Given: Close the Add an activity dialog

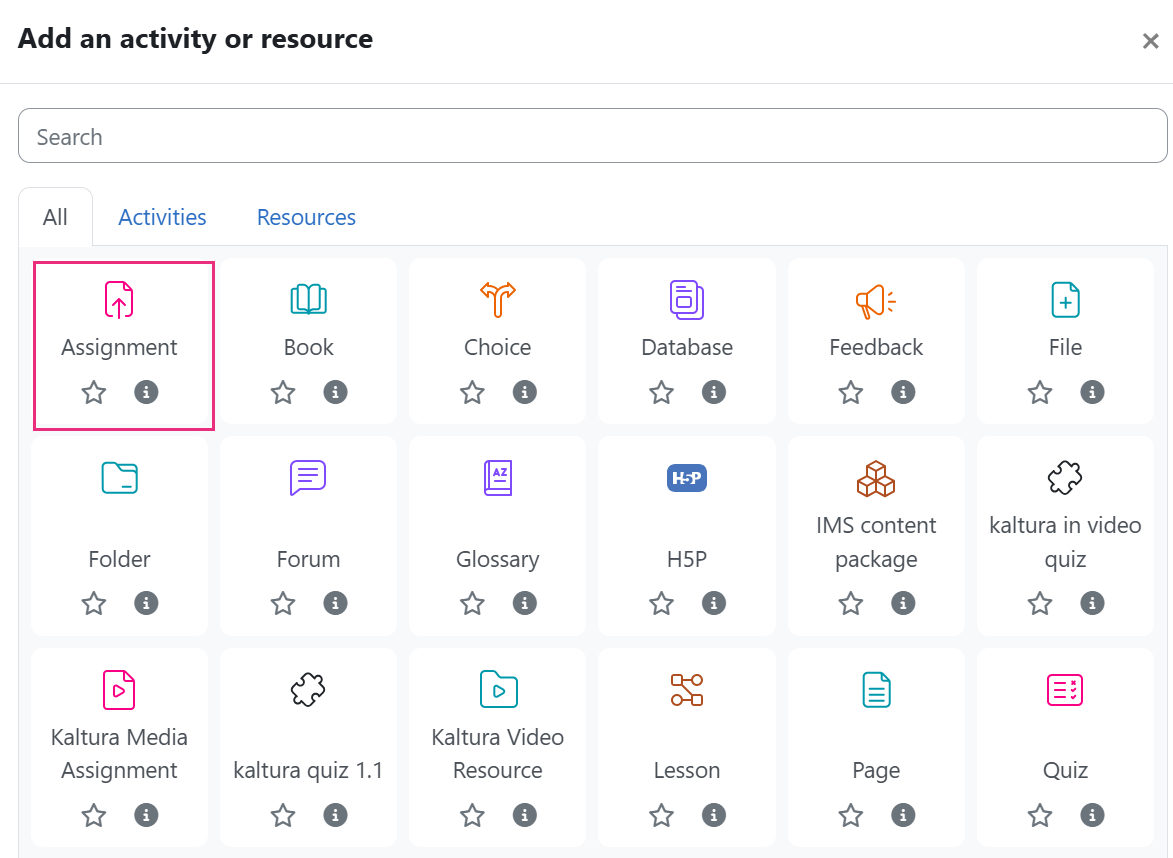Looking at the screenshot, I should point(1150,41).
